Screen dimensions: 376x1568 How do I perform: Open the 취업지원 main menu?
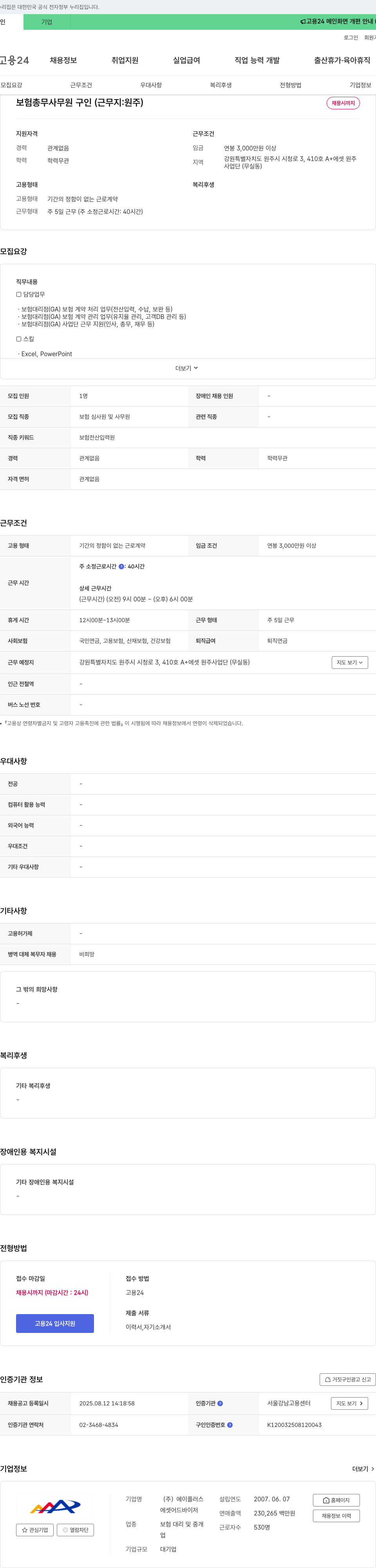coord(125,60)
